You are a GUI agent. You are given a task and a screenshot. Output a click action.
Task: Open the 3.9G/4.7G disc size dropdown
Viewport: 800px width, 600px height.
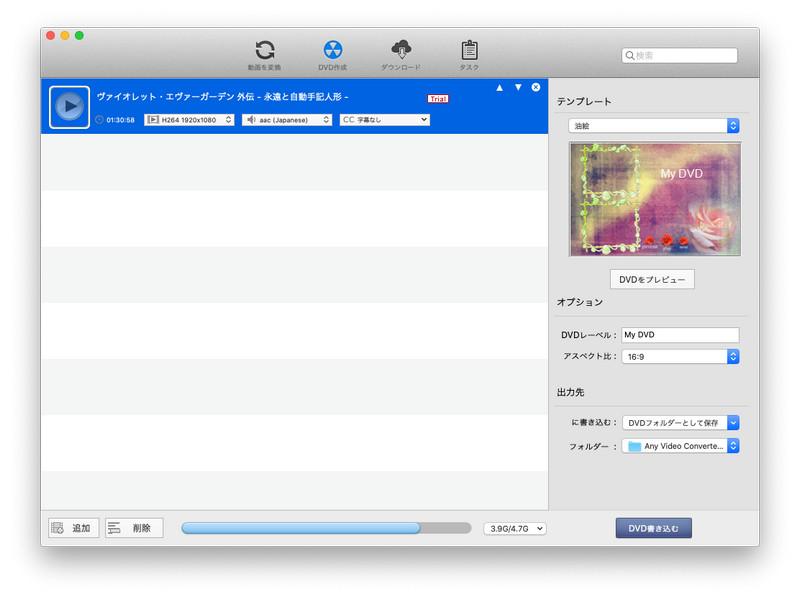[515, 529]
